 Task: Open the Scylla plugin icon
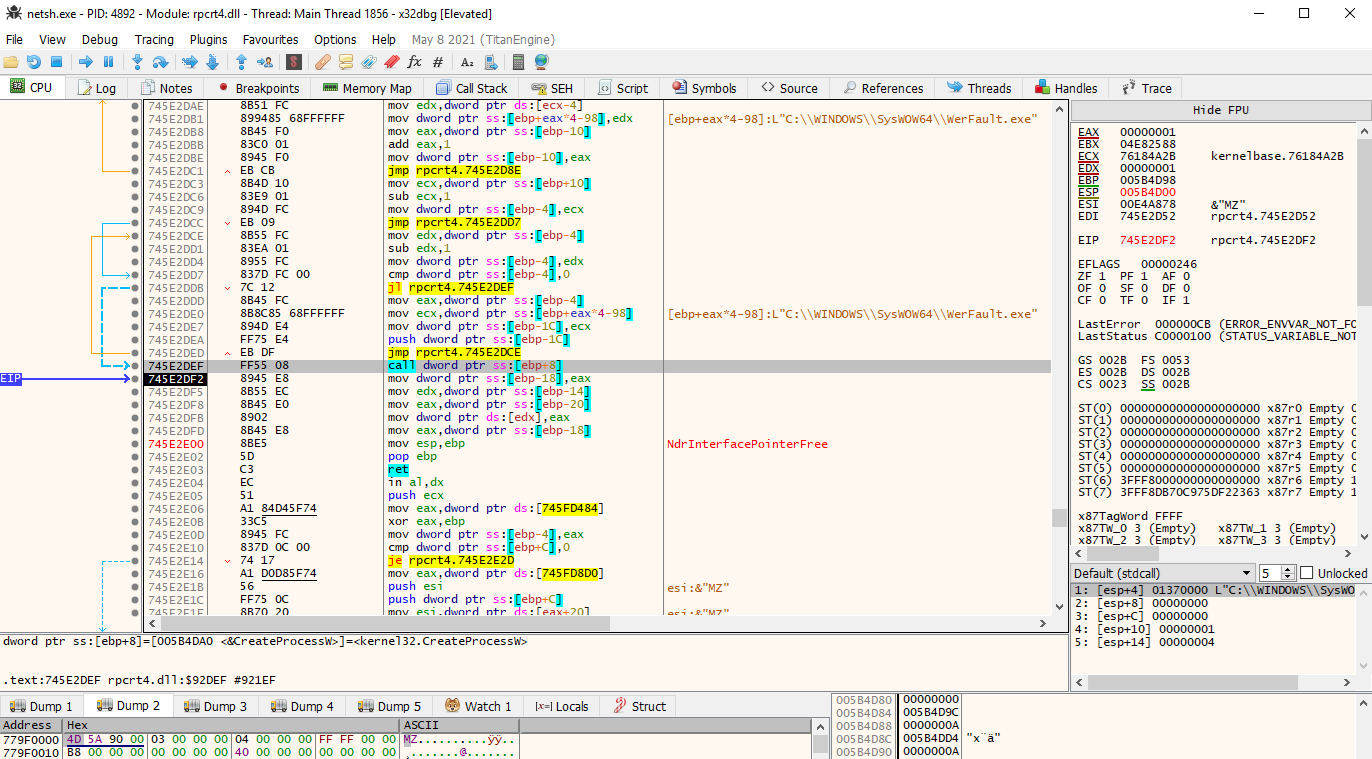pyautogui.click(x=294, y=62)
